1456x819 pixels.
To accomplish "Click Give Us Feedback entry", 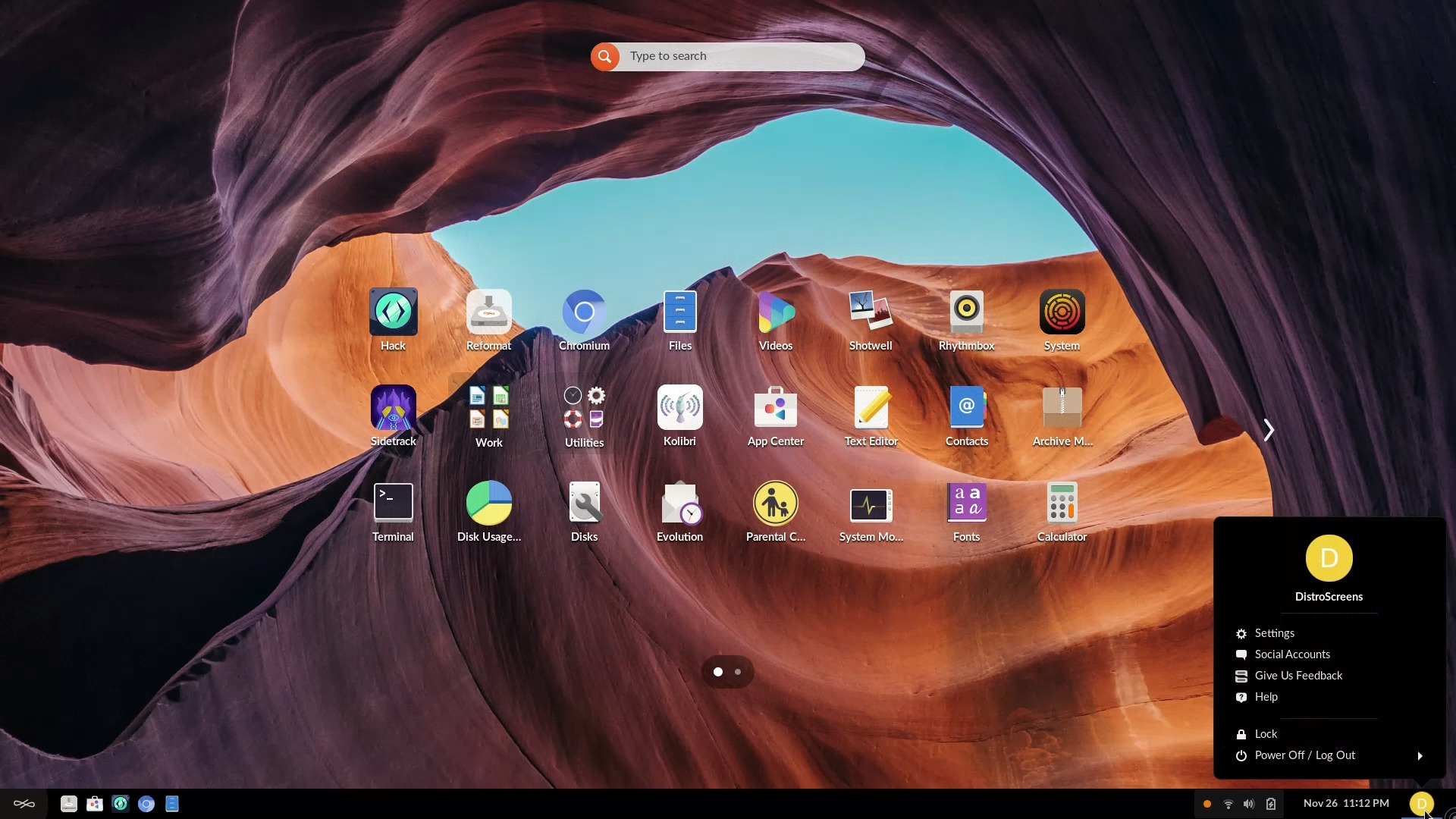I will pos(1298,676).
